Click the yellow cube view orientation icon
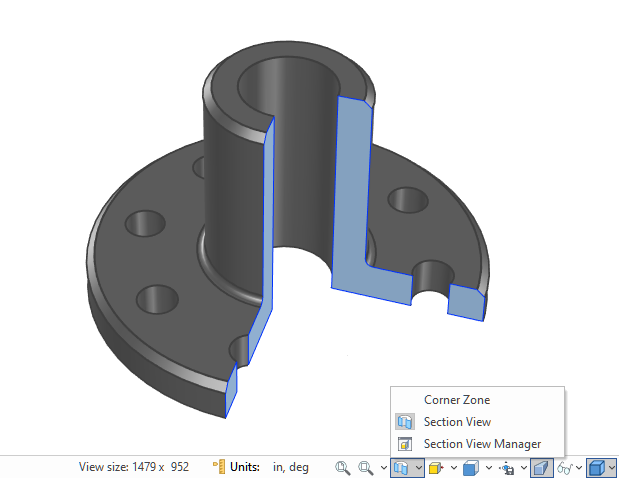Viewport: 619px width, 478px height. pos(435,467)
